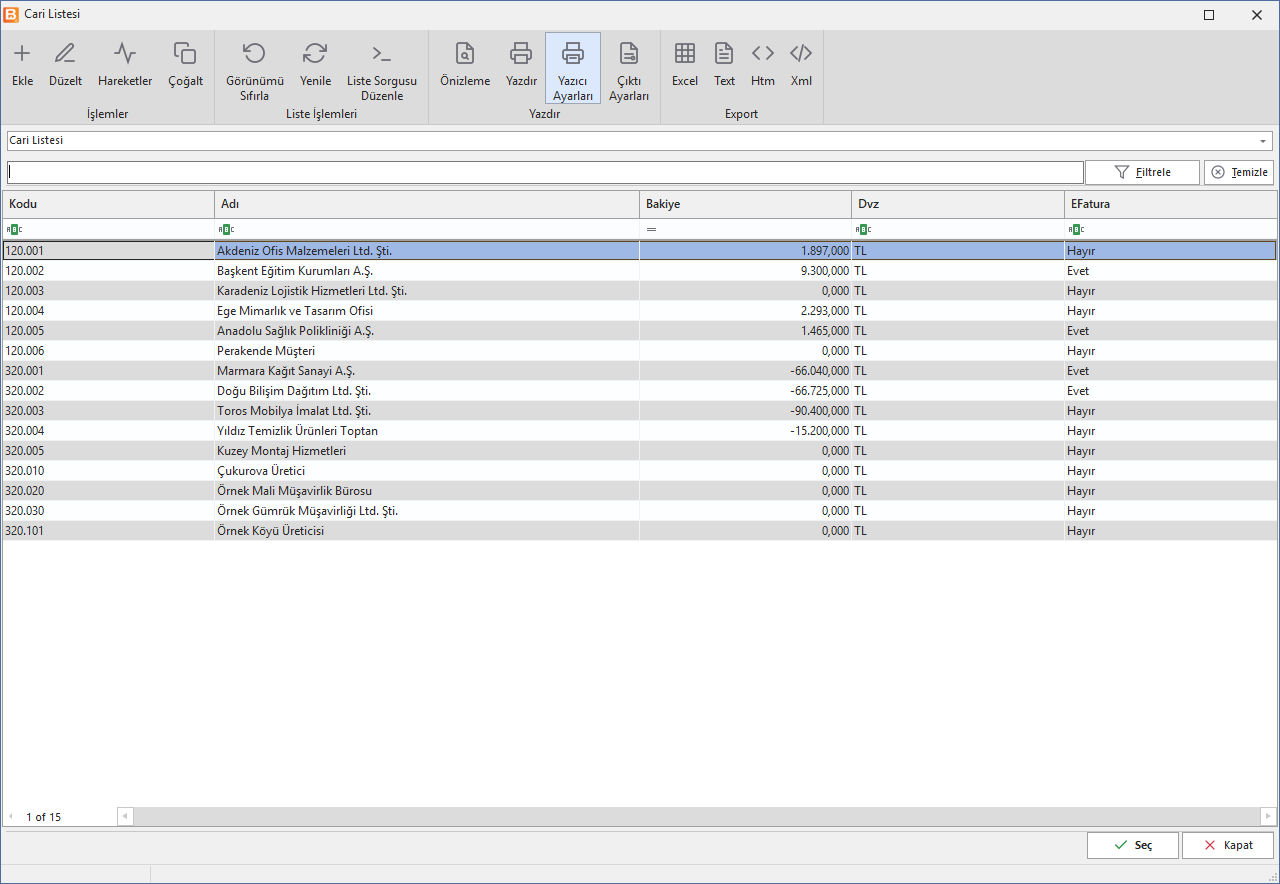Click the balance -90.400,000 cell

pos(745,411)
